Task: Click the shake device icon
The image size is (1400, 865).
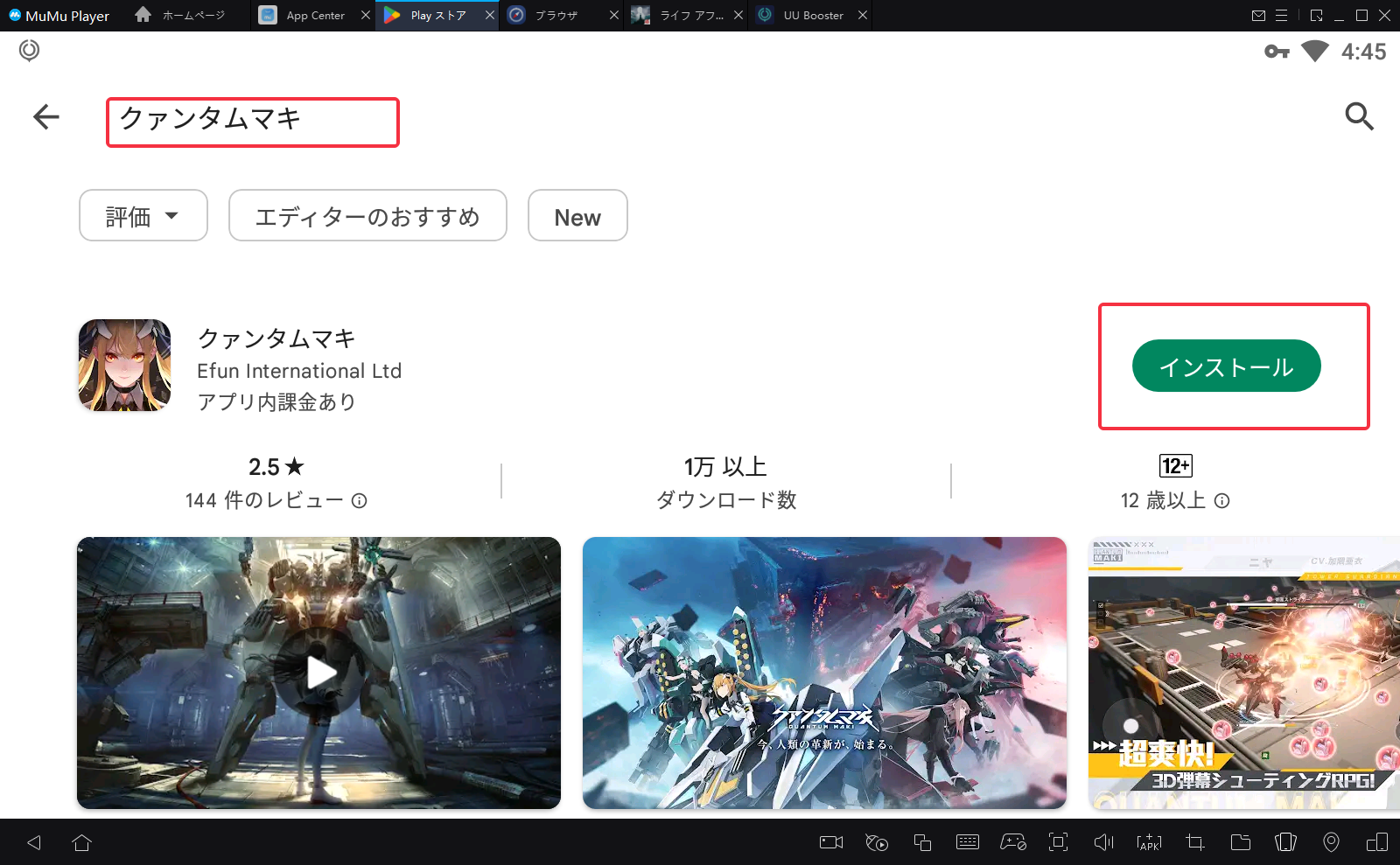Action: [1286, 842]
